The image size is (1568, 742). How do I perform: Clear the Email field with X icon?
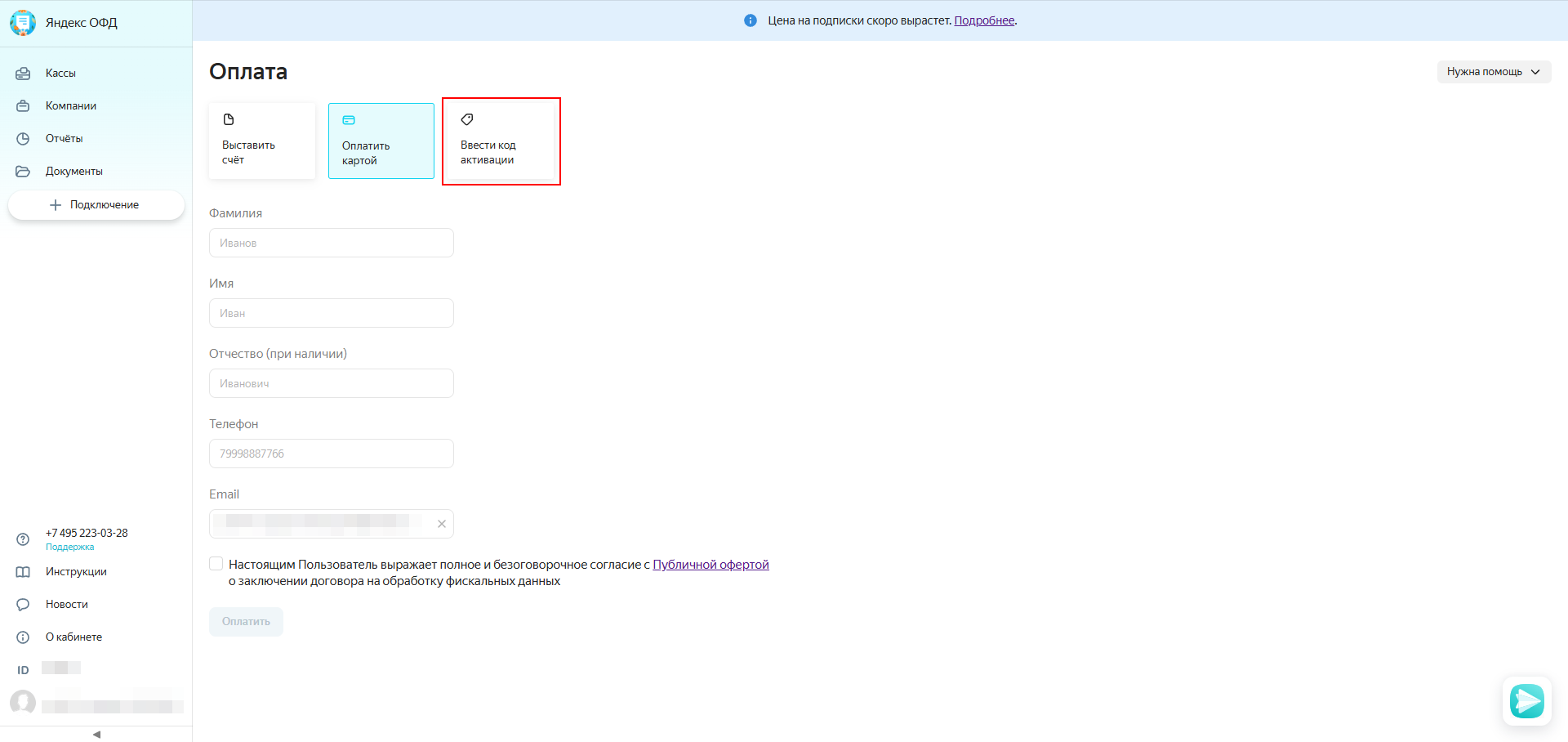click(442, 524)
